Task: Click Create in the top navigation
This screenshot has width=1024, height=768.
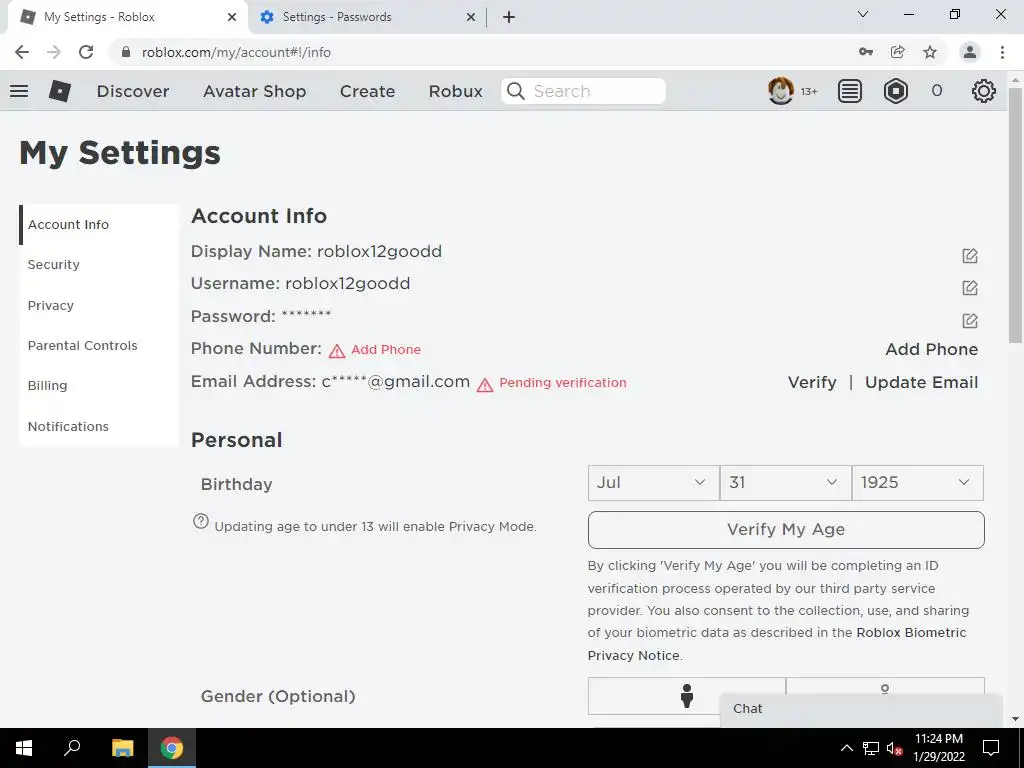Action: [367, 91]
